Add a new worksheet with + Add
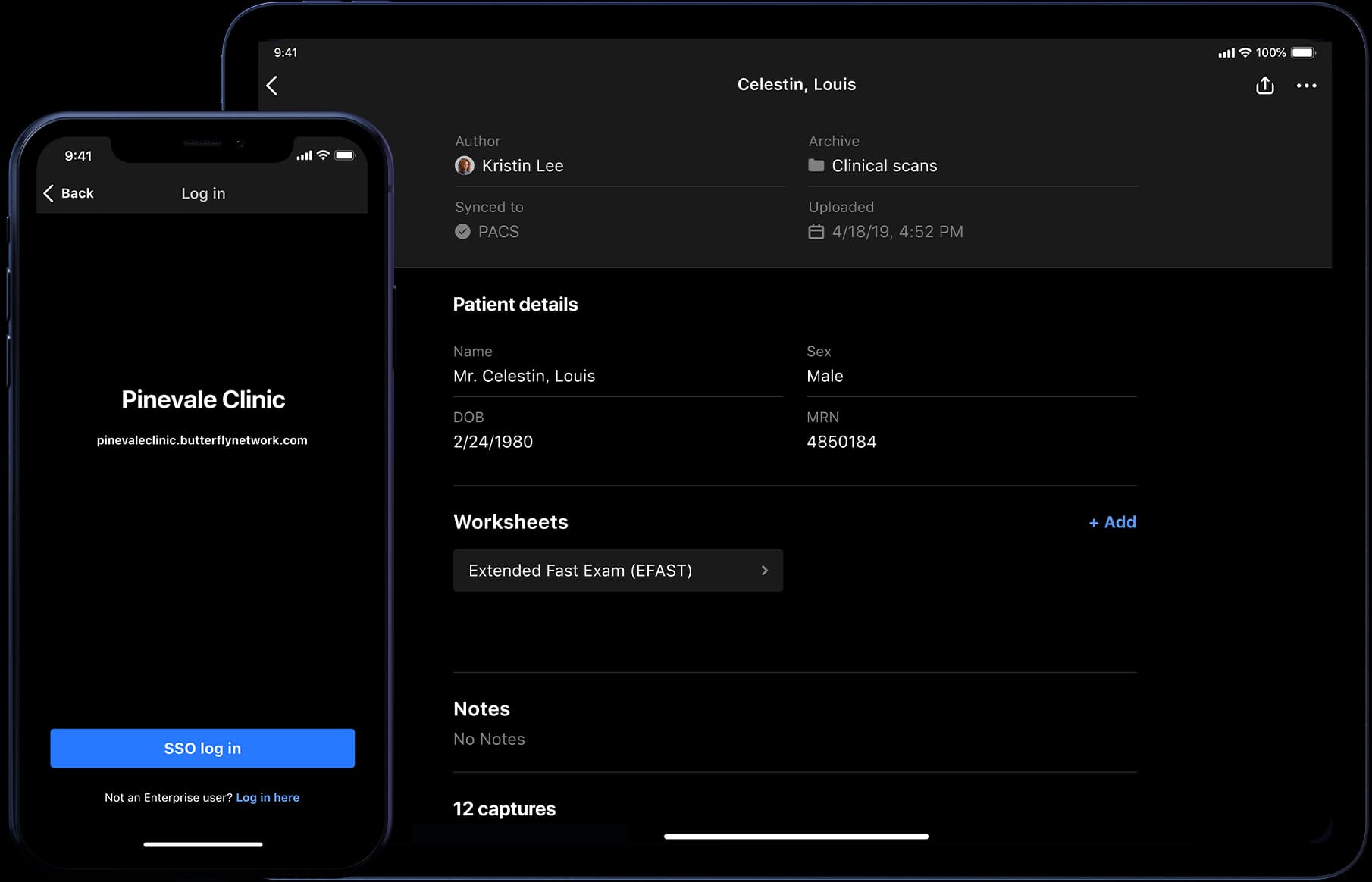The image size is (1372, 882). [1112, 522]
